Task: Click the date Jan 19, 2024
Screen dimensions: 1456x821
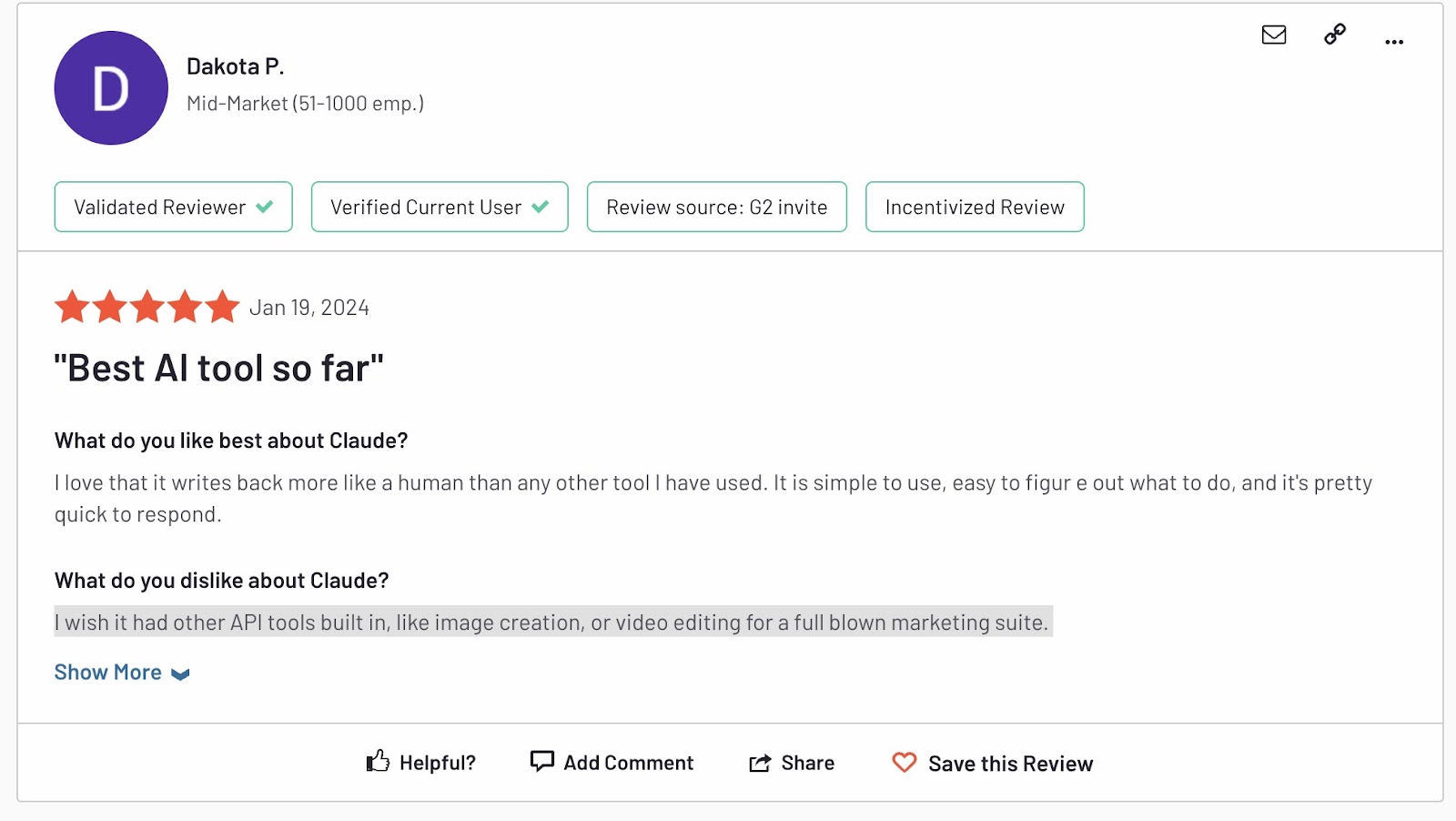Action: (x=309, y=308)
